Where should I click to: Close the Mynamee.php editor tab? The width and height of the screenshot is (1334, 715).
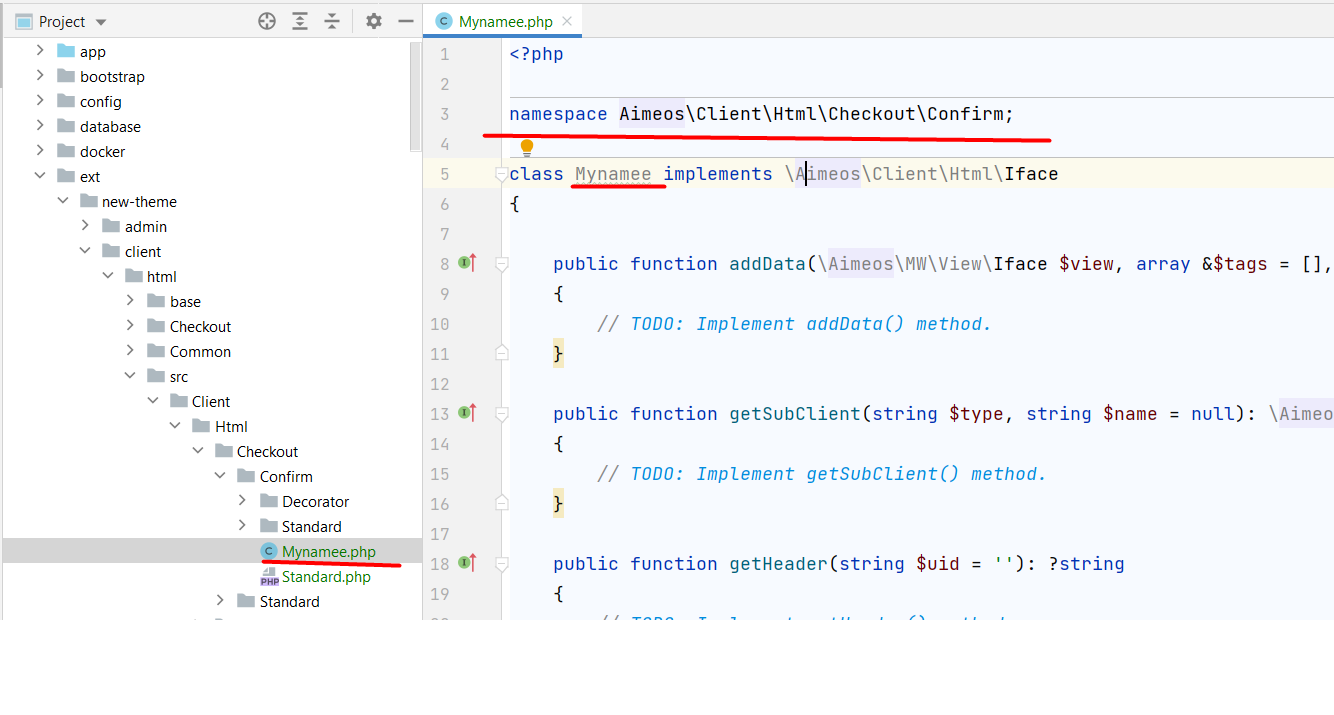point(568,21)
